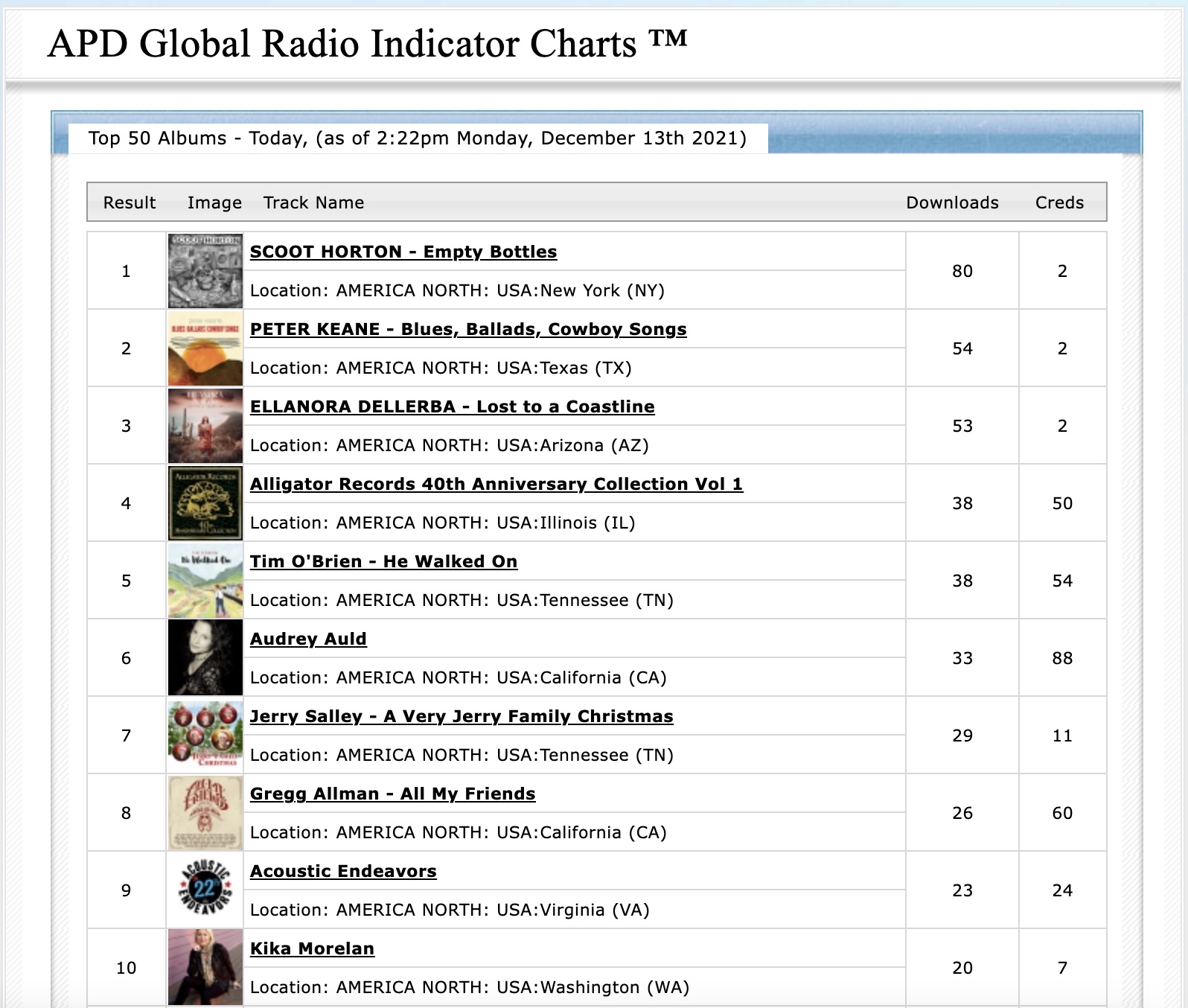Screen dimensions: 1188x1008
Task: Follow the Alligator Records 40th Anniversary Collection link
Action: (496, 484)
